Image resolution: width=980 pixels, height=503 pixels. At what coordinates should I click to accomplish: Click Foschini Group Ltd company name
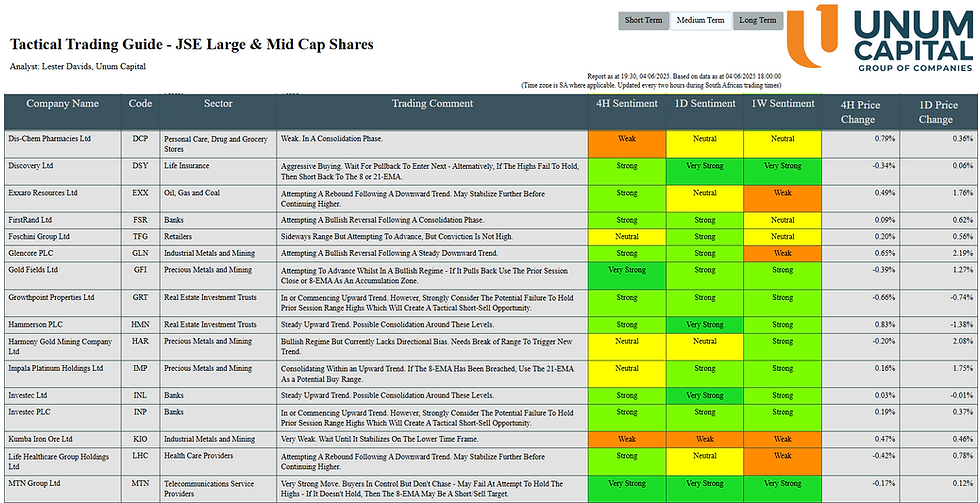coord(39,237)
